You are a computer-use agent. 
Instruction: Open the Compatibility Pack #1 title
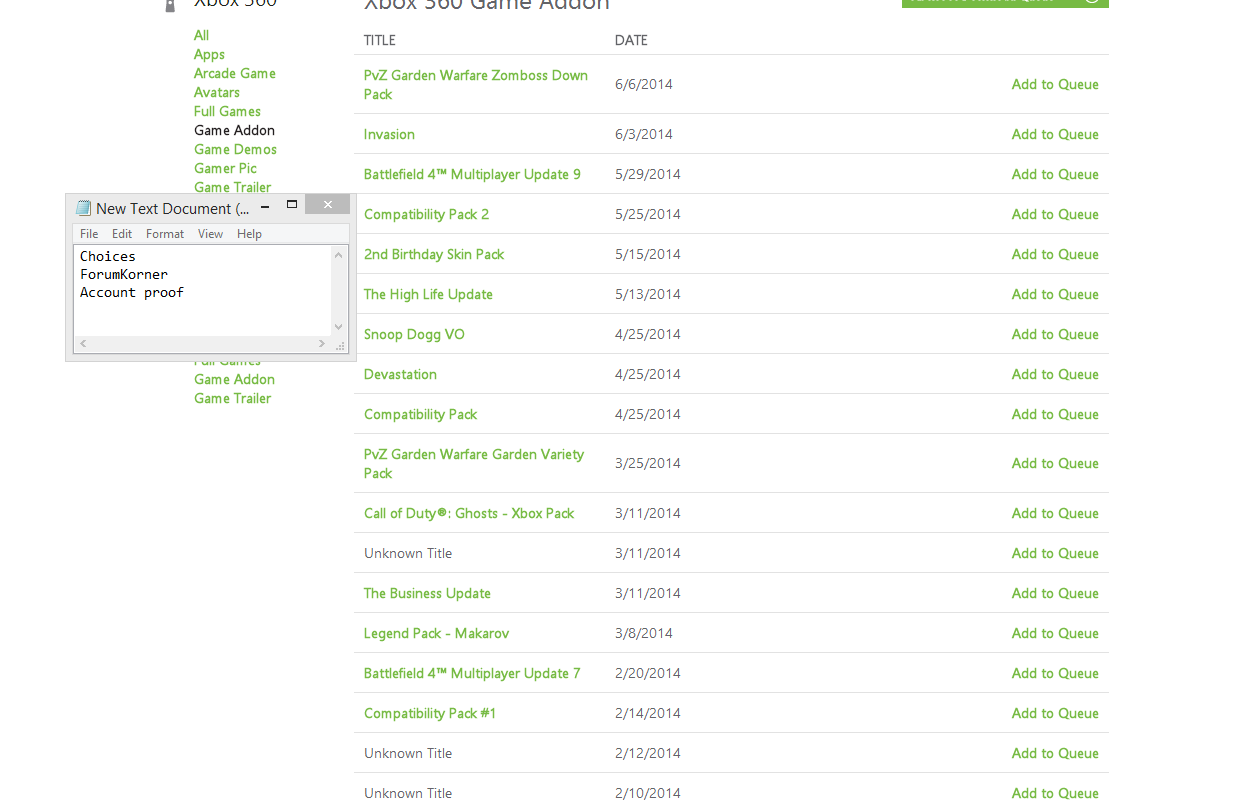click(430, 713)
